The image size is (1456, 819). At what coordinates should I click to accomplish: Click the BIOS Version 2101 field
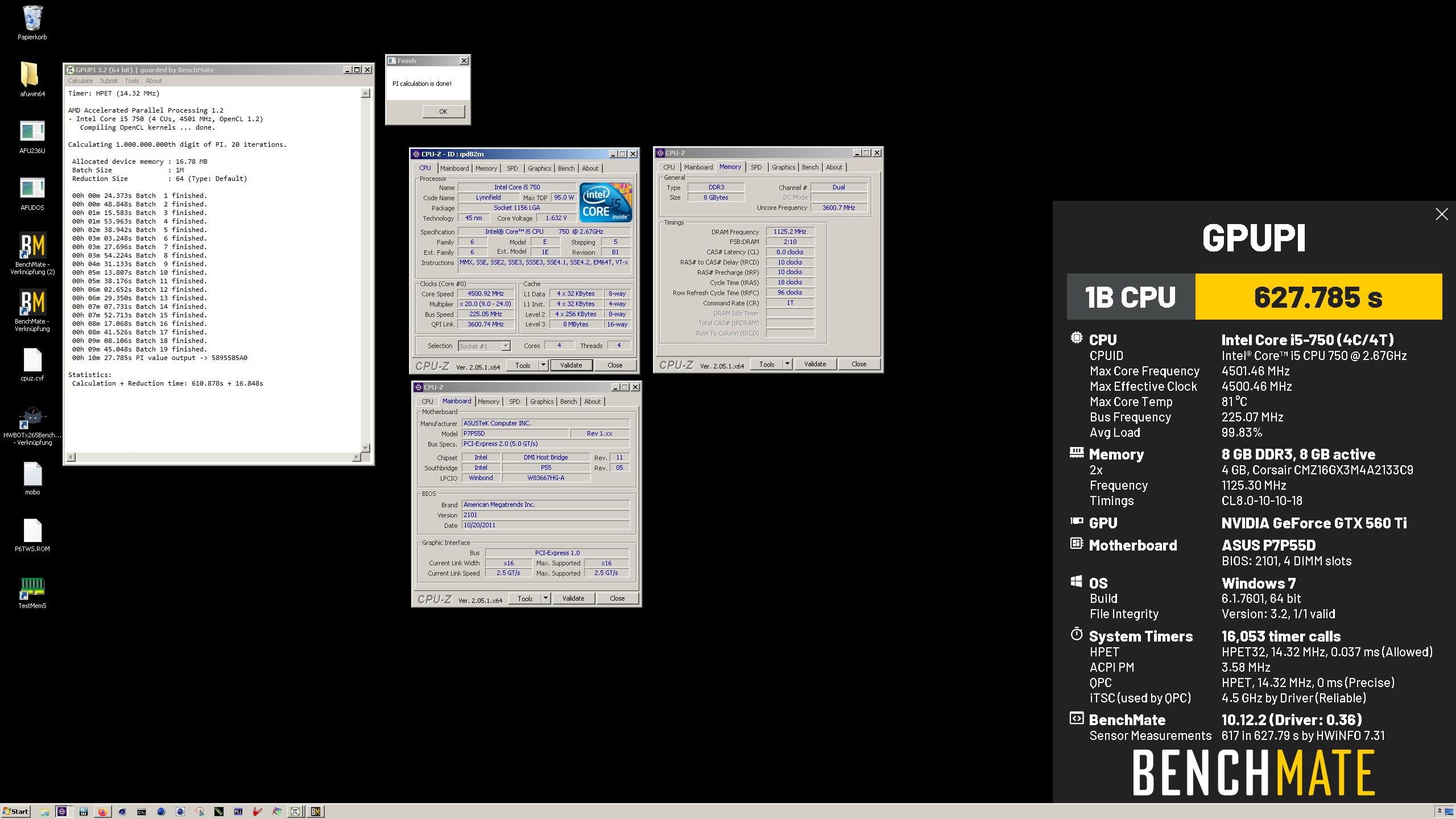[x=545, y=515]
